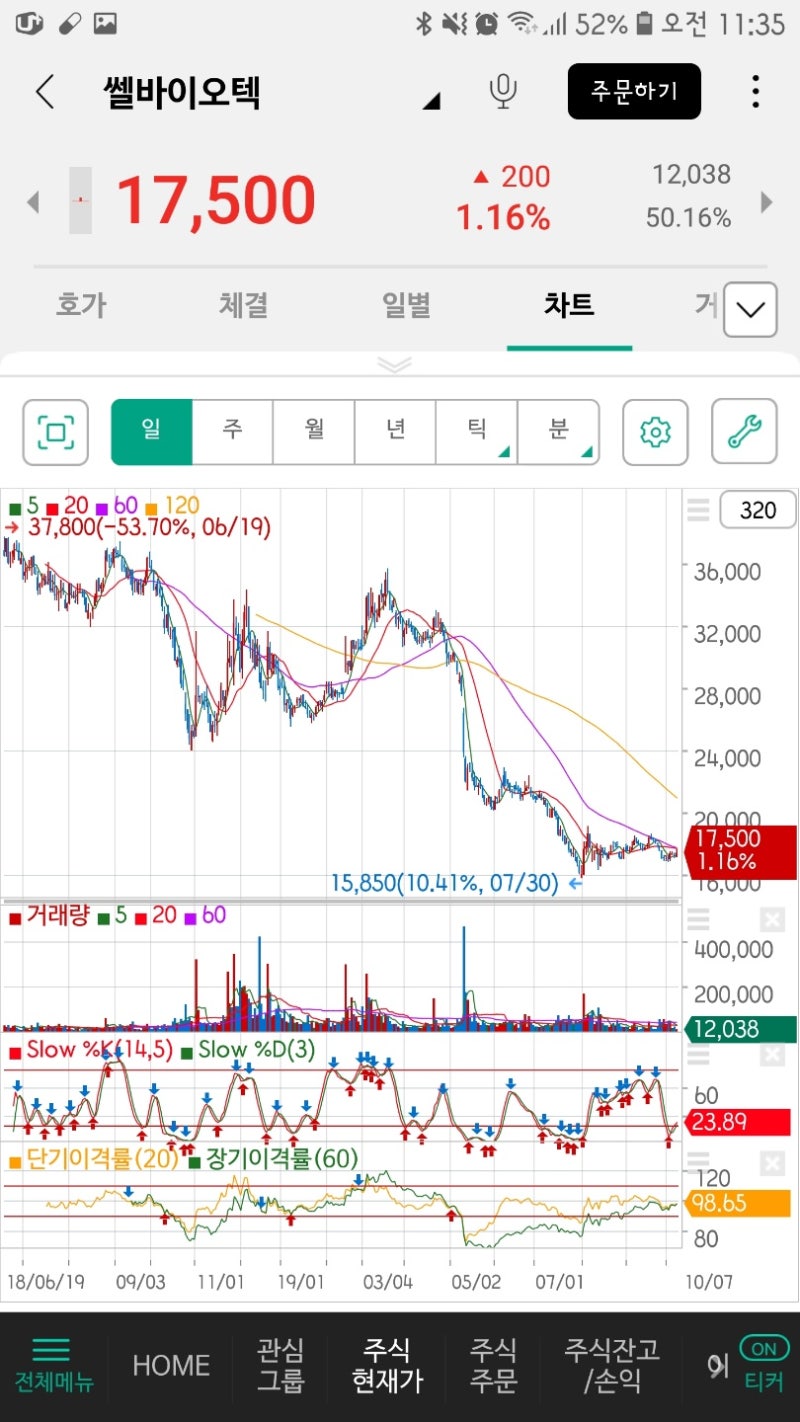
Task: Tap the 120-day moving average legend
Action: coord(173,506)
